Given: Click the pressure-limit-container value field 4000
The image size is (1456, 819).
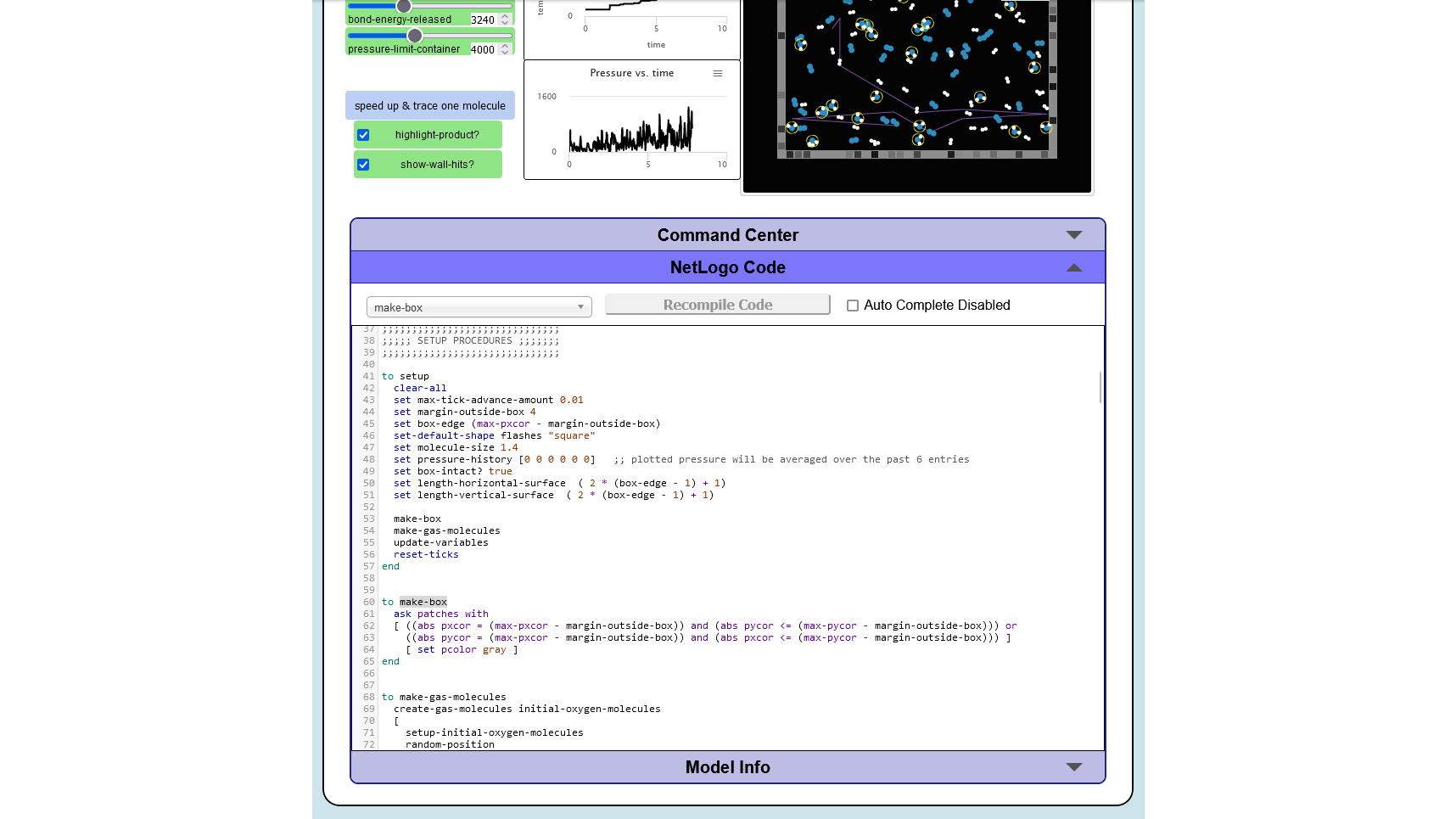Looking at the screenshot, I should 483,49.
